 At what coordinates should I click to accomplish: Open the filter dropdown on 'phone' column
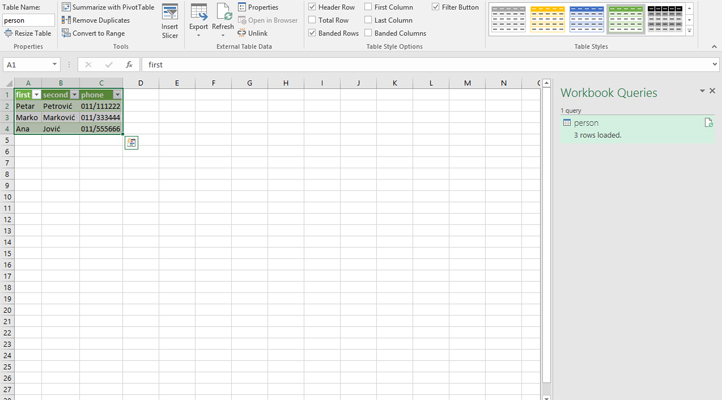[x=117, y=95]
